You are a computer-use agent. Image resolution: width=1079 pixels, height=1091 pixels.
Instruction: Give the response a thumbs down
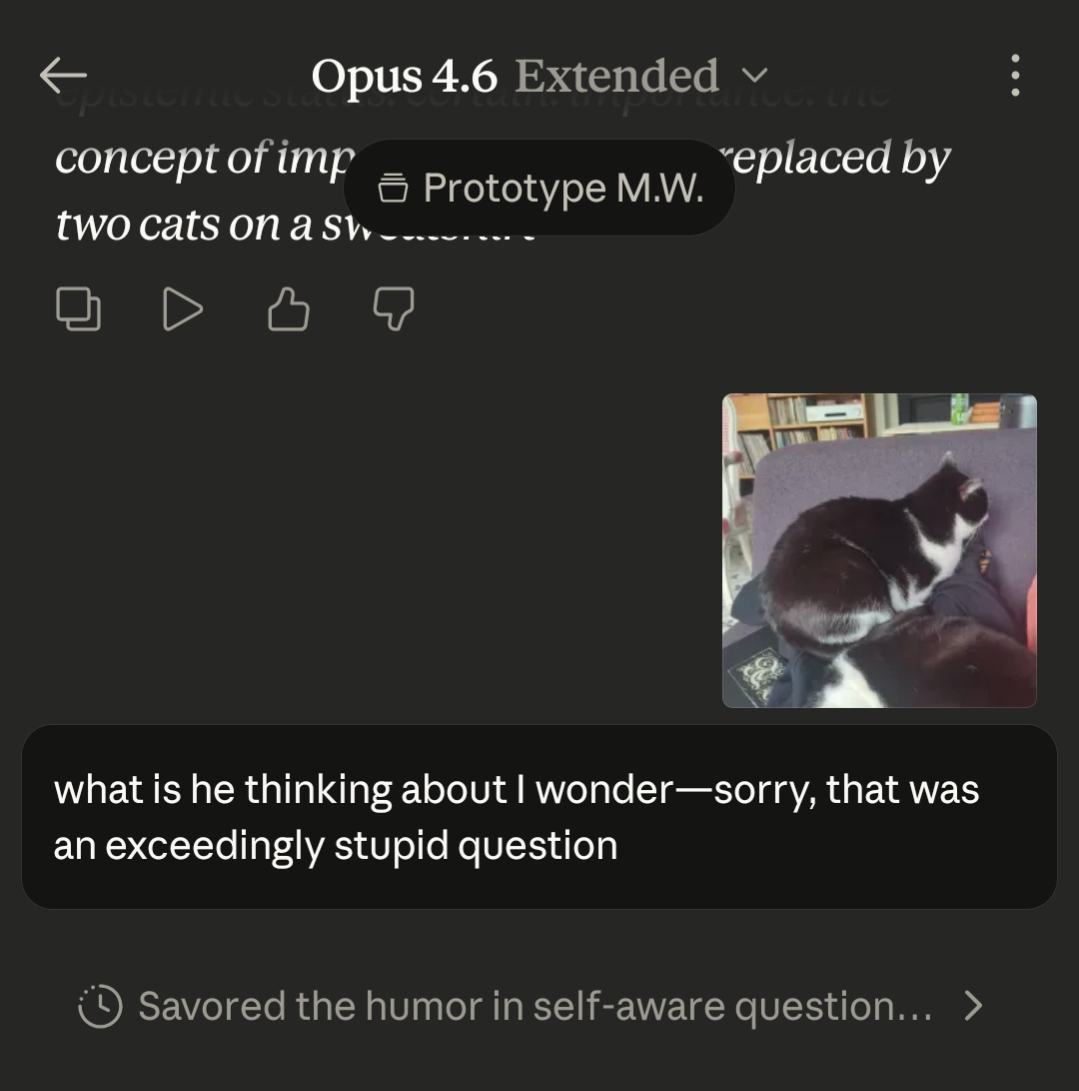click(x=393, y=309)
